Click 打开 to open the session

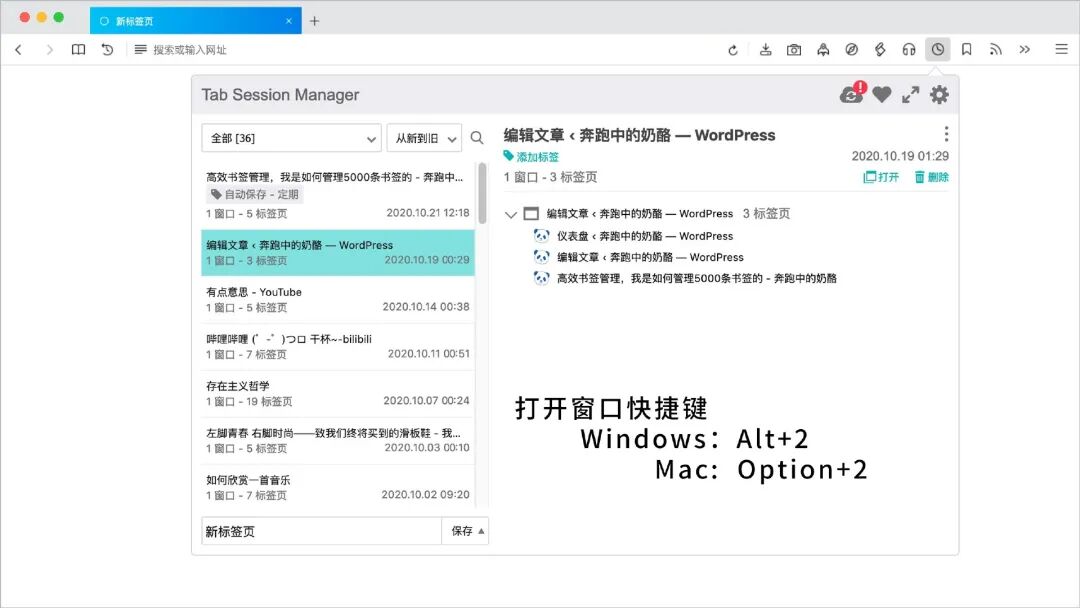pyautogui.click(x=881, y=177)
